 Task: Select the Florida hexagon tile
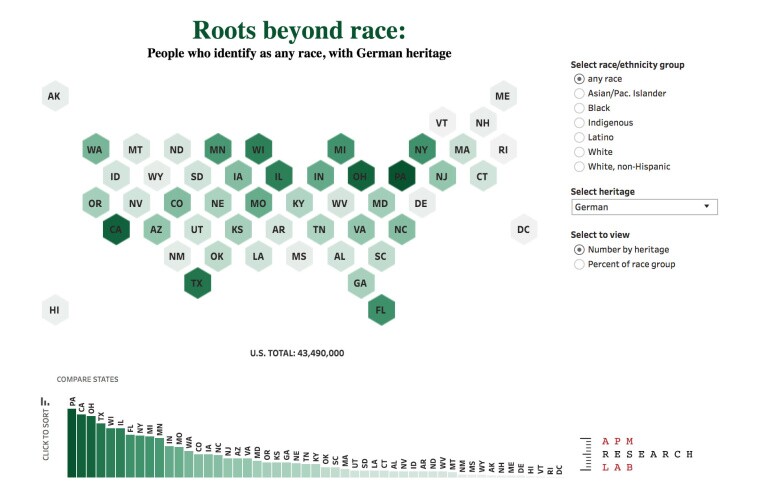(x=380, y=310)
